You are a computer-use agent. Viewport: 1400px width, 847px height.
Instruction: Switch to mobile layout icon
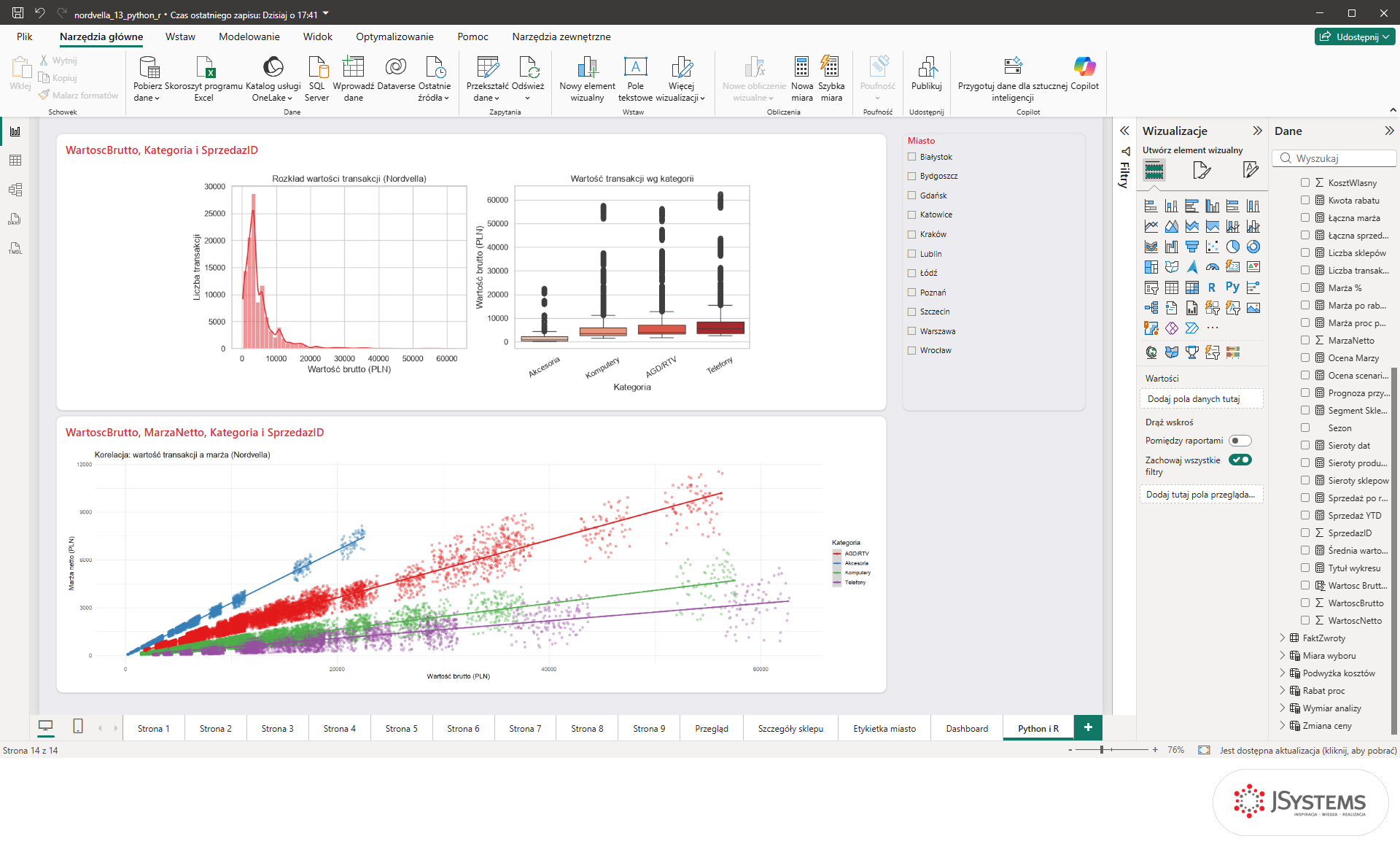point(78,727)
